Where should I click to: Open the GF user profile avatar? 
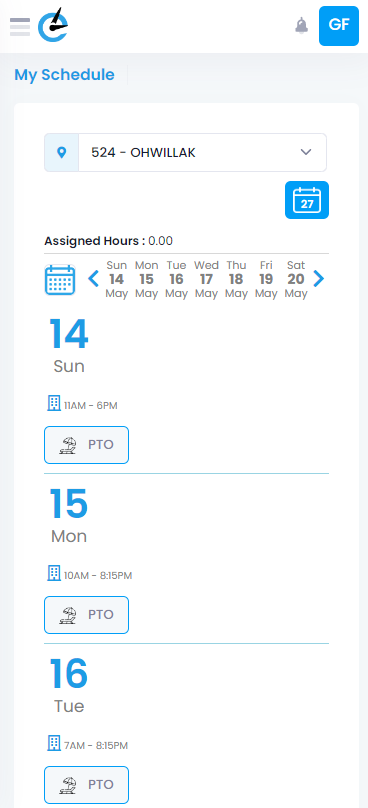(339, 26)
